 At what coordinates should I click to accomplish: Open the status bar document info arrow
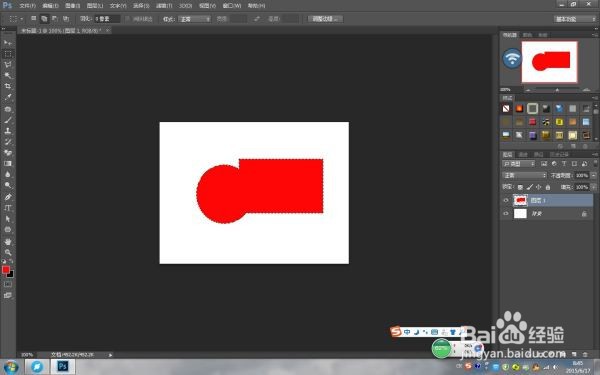[110, 355]
